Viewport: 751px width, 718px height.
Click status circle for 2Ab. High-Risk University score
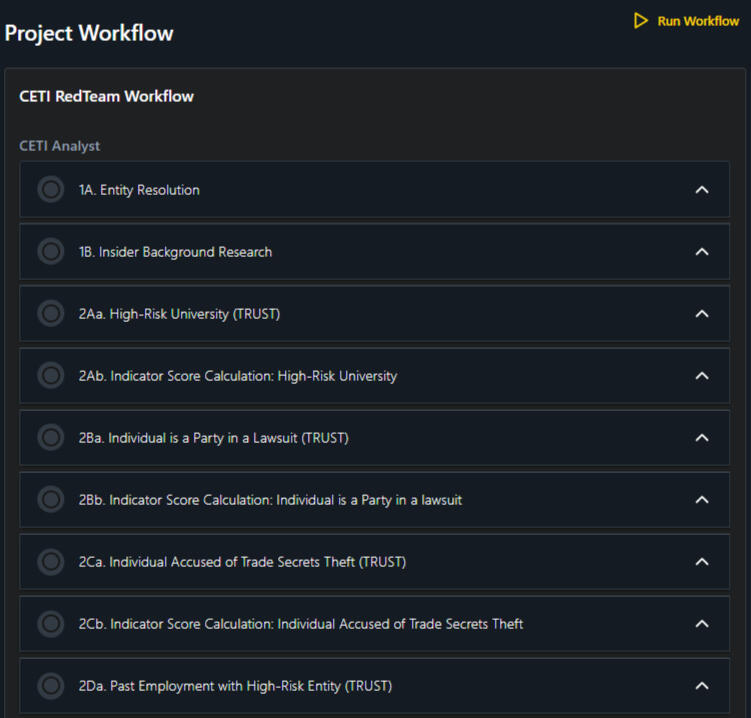point(50,376)
